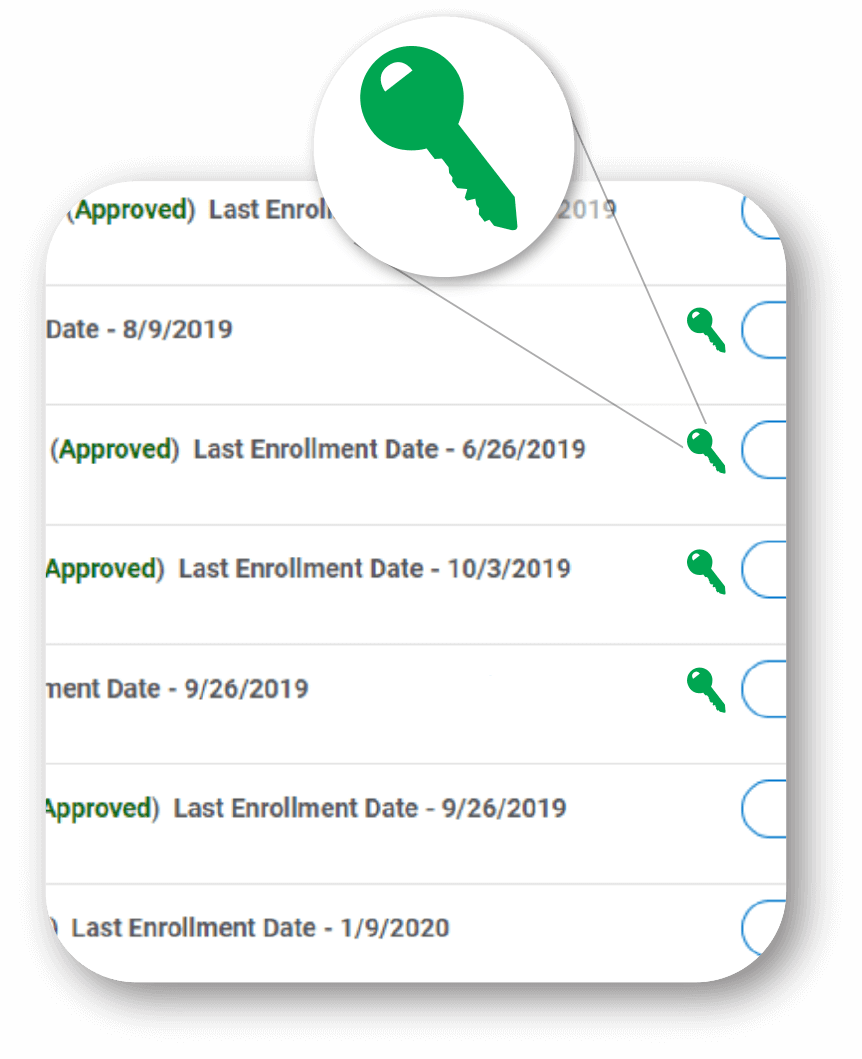Click the key icon next to the 9/26/2019 date
Image resolution: width=862 pixels, height=1059 pixels.
click(705, 690)
